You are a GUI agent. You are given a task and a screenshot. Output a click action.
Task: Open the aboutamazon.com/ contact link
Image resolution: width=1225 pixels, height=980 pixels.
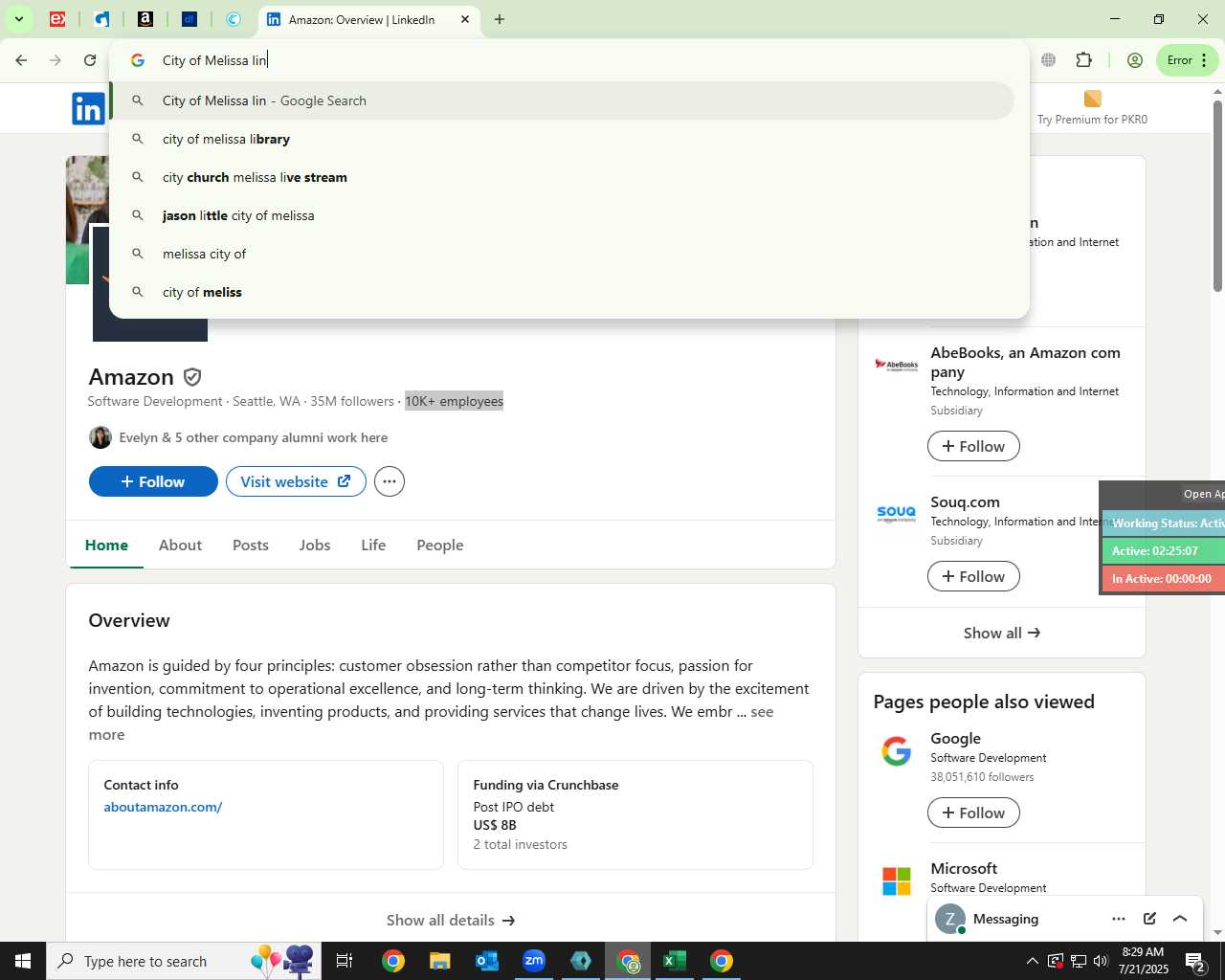pyautogui.click(x=163, y=807)
